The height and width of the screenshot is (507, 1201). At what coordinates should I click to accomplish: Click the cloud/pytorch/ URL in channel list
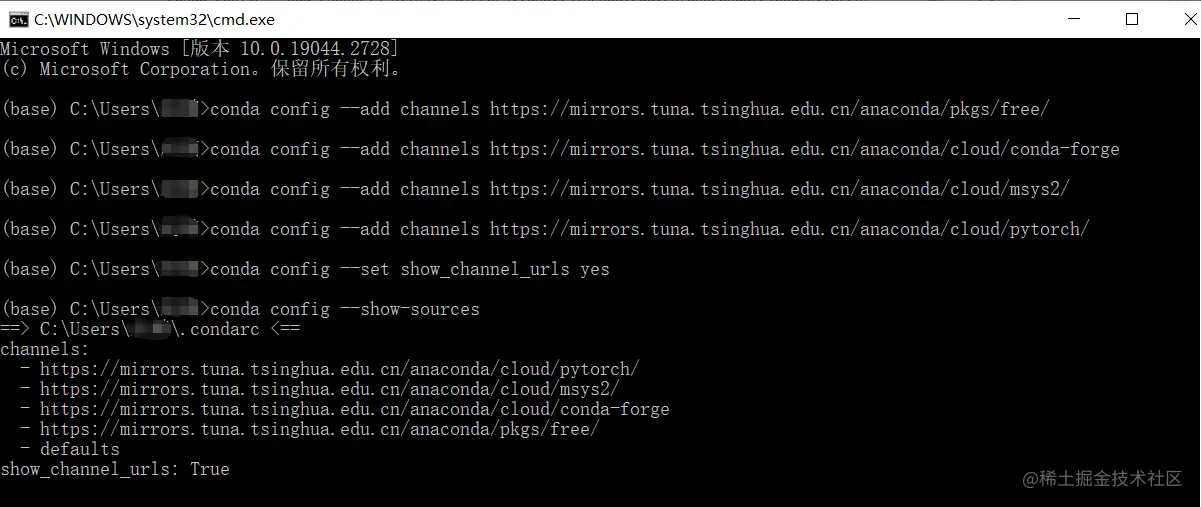tap(340, 369)
